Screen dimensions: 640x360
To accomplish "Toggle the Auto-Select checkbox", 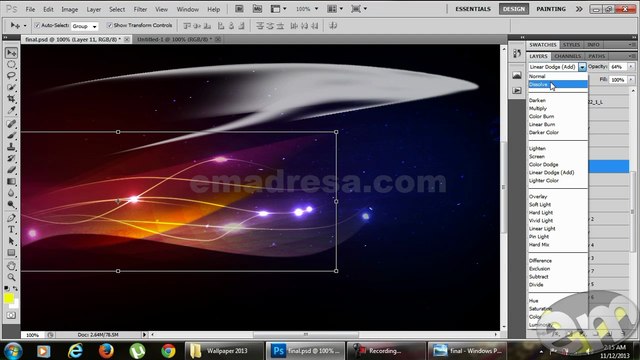I will pyautogui.click(x=37, y=25).
